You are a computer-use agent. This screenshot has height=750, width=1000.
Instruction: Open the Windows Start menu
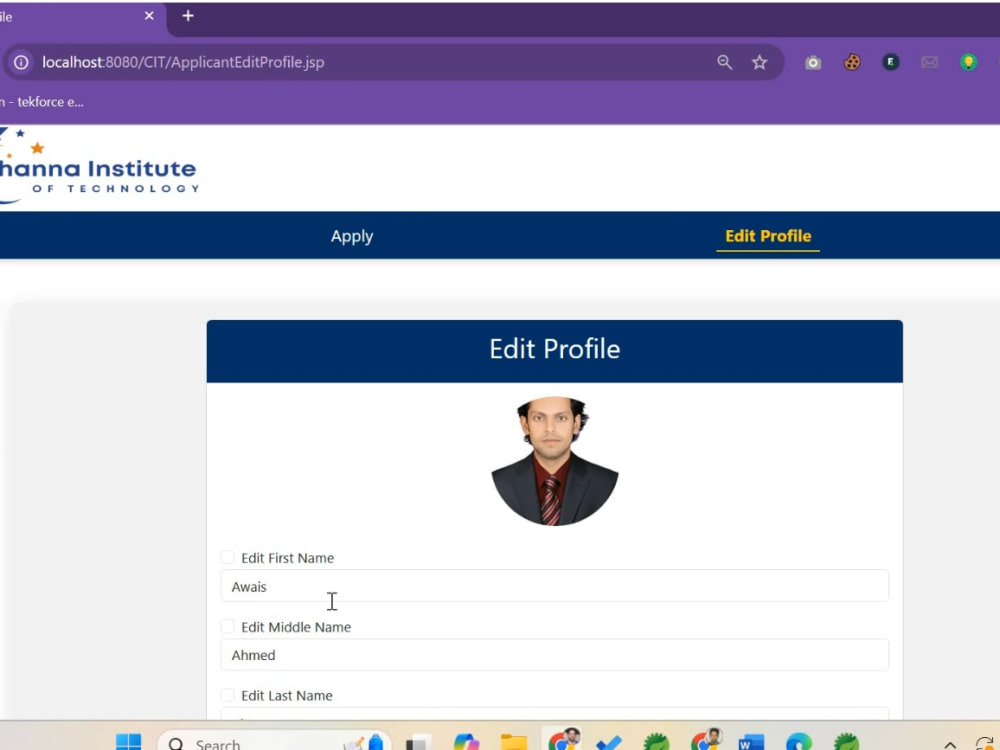[128, 742]
